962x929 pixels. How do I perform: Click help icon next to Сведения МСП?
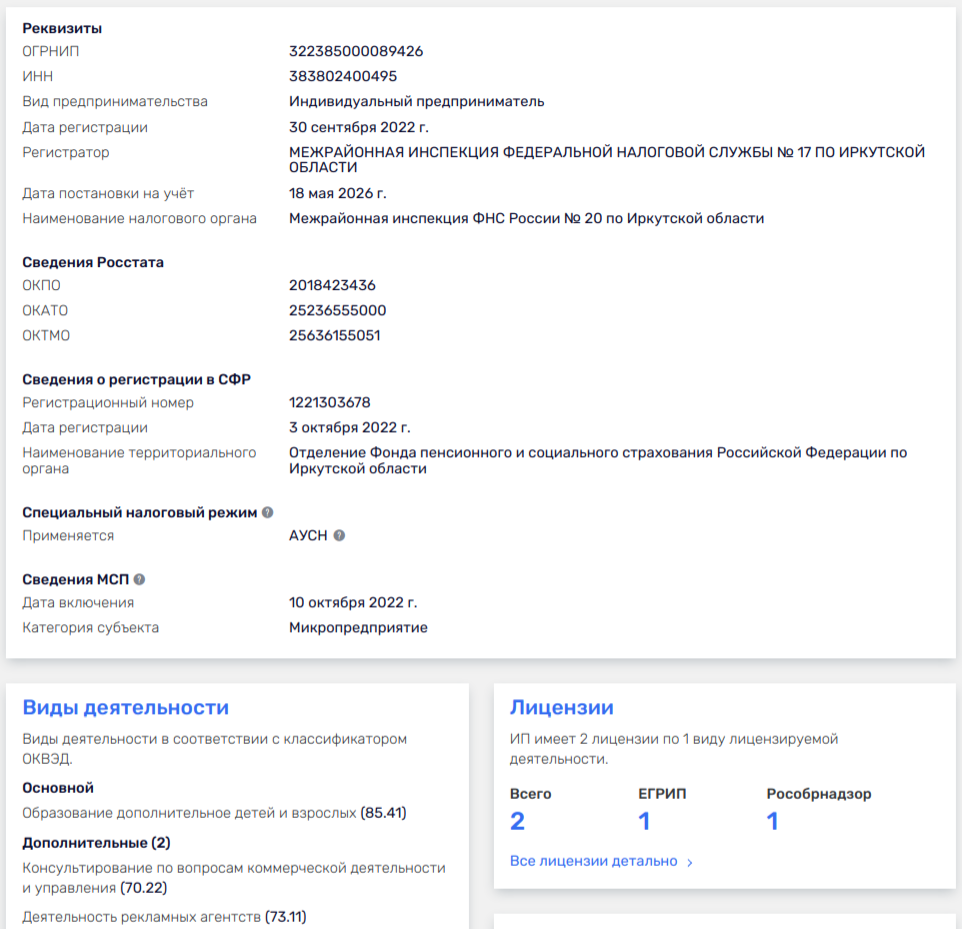pyautogui.click(x=139, y=579)
